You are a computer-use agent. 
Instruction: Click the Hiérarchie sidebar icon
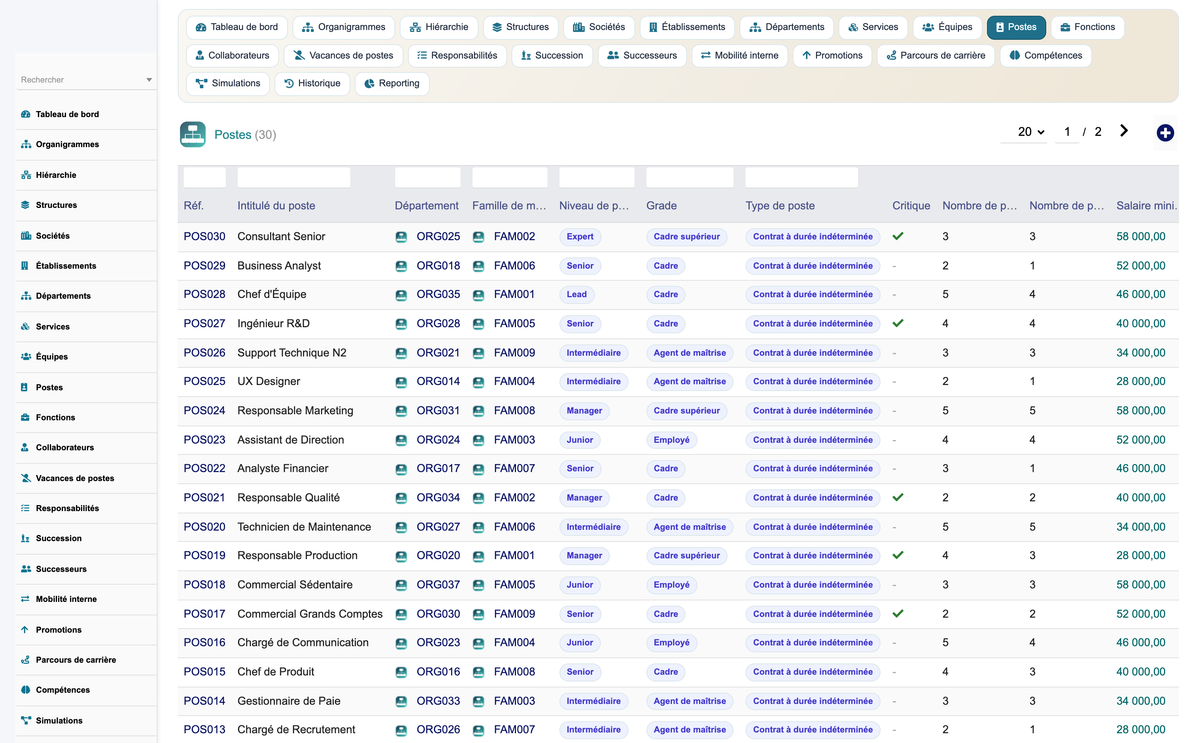(x=25, y=175)
